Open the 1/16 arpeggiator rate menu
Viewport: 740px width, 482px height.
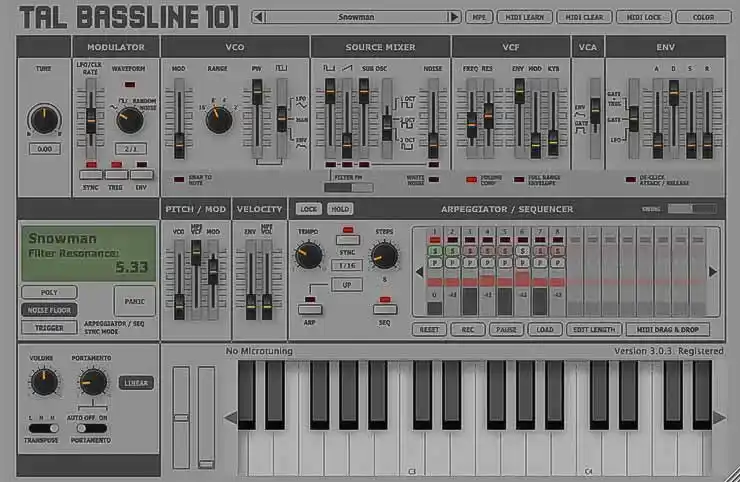tap(347, 266)
